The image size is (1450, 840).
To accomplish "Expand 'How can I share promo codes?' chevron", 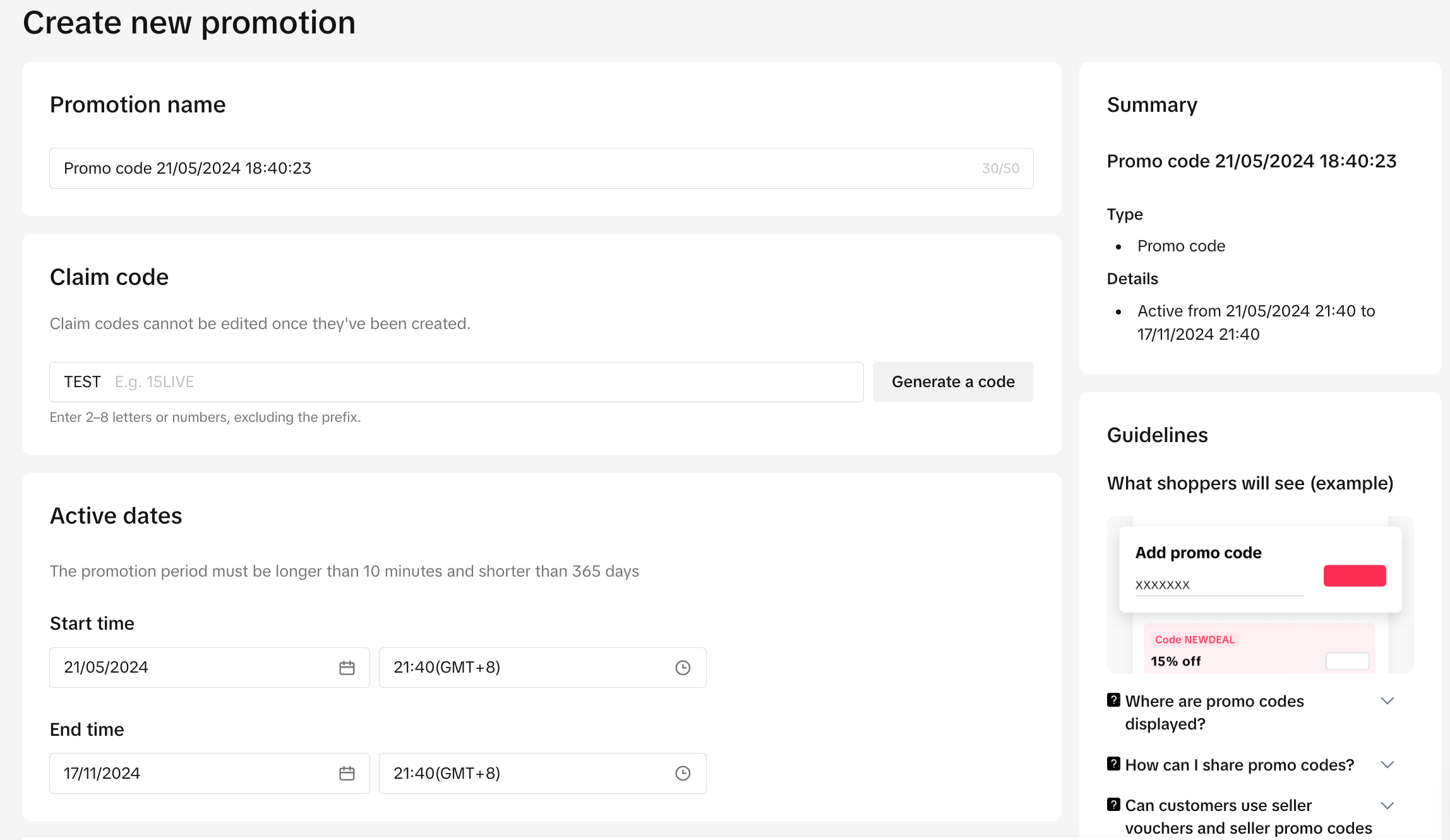I will coord(1387,765).
